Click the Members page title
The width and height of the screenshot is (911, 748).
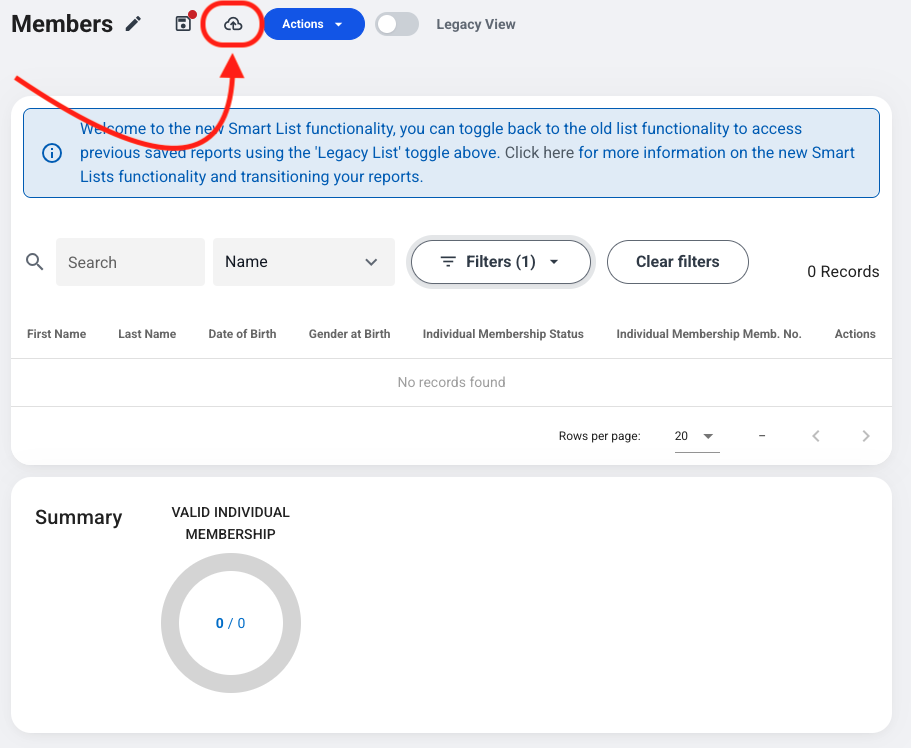[x=62, y=24]
